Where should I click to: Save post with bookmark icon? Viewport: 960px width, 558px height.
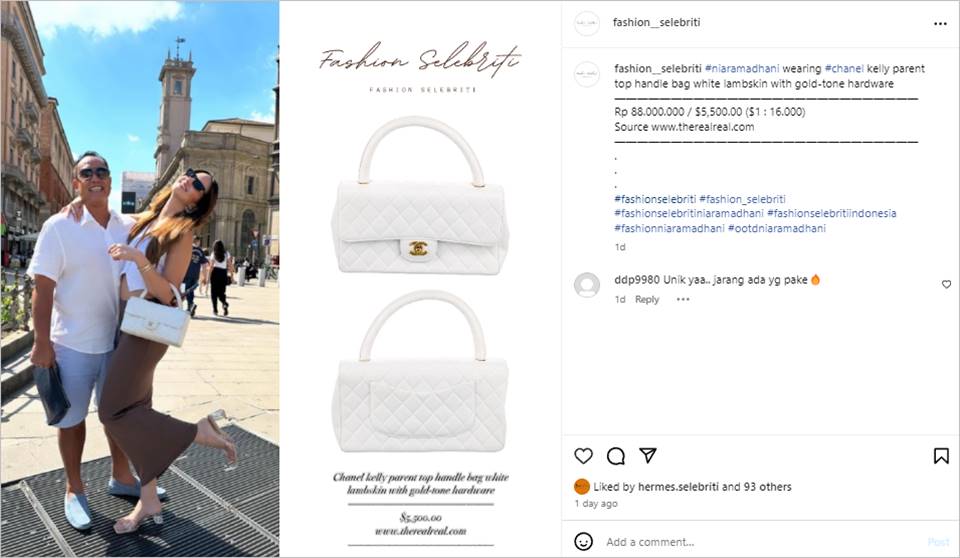pyautogui.click(x=941, y=456)
